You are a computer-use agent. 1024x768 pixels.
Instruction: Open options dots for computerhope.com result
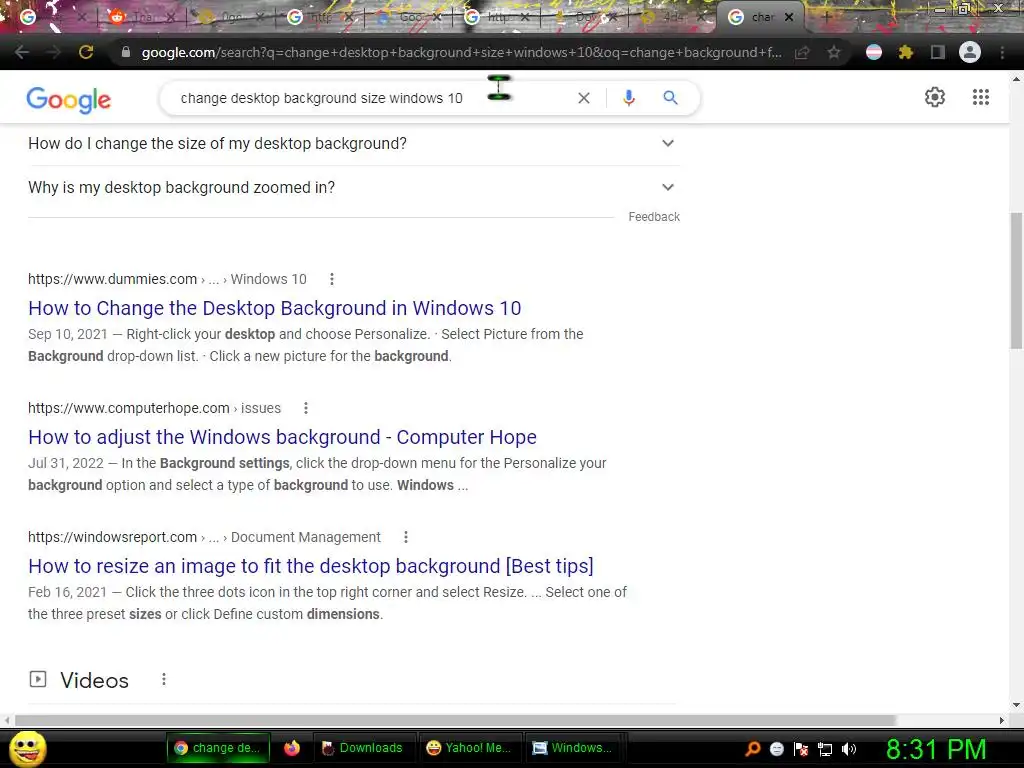(306, 408)
